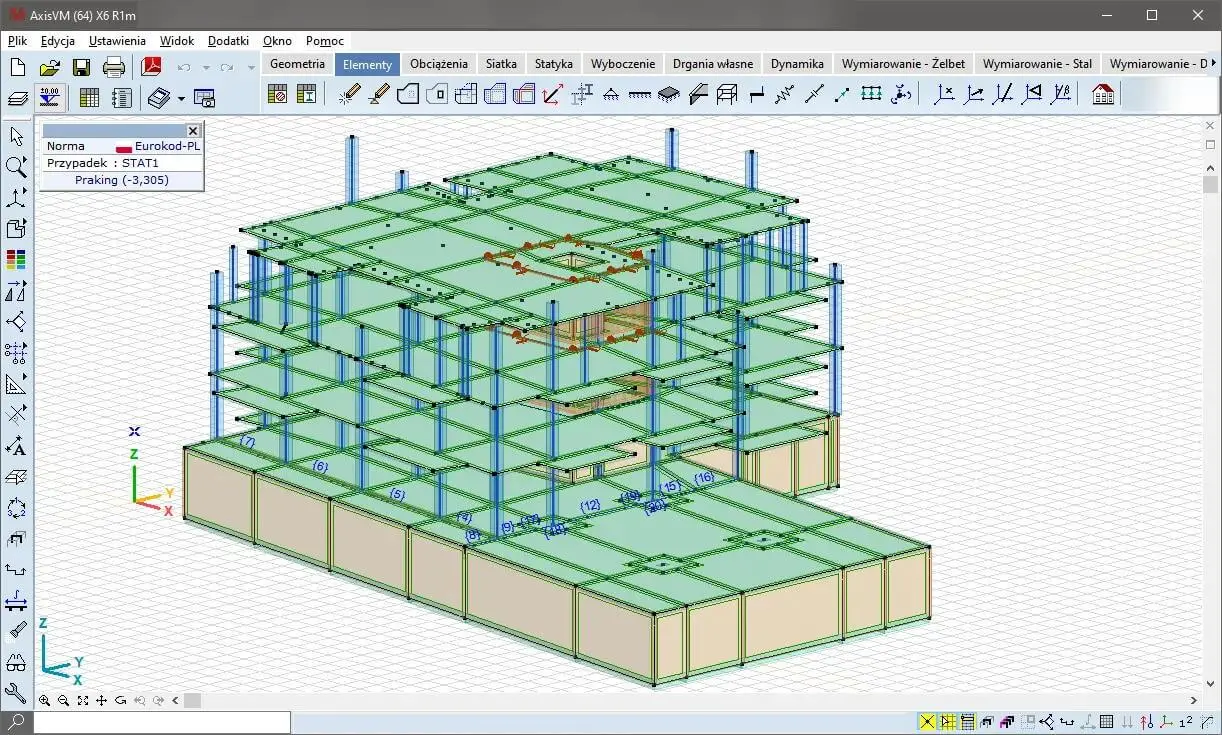Select the surface support icon
This screenshot has height=735, width=1222.
[x=668, y=95]
